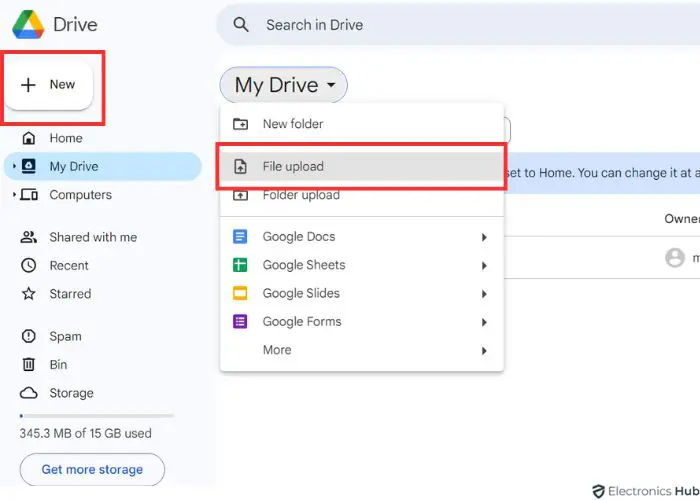Screen dimensions: 700x500
Task: Expand the More submenu arrow
Action: 484,351
